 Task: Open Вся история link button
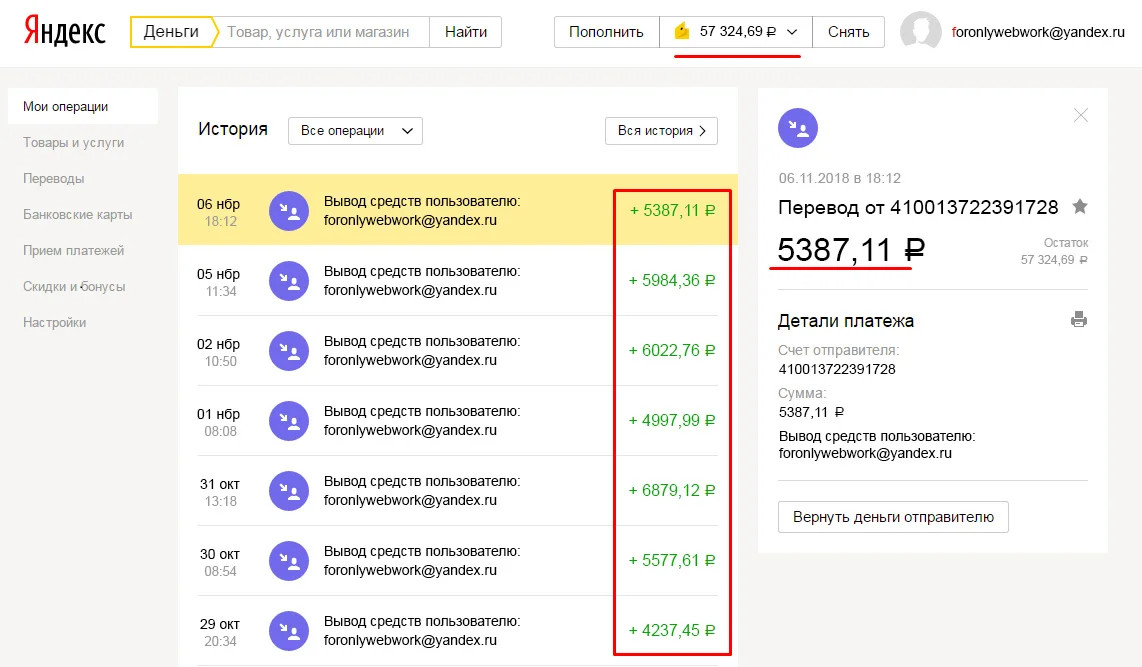(x=661, y=130)
